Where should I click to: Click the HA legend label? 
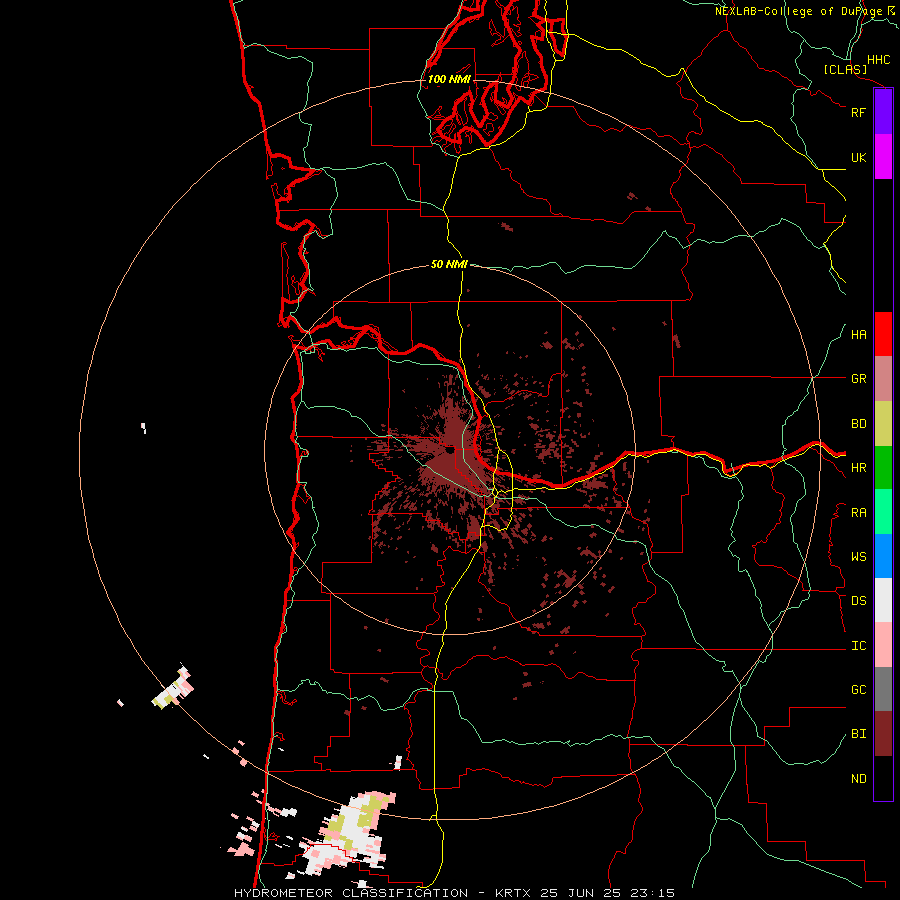(x=858, y=335)
